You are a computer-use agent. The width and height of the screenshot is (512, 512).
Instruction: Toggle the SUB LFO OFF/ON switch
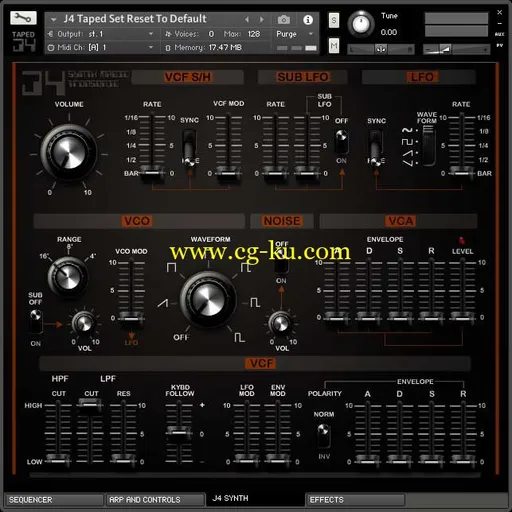(341, 141)
